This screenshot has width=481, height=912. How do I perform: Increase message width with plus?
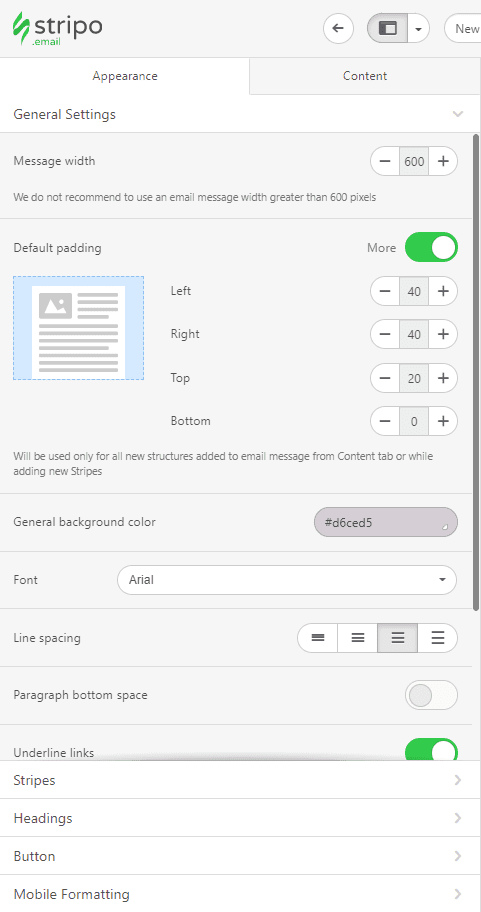[443, 161]
